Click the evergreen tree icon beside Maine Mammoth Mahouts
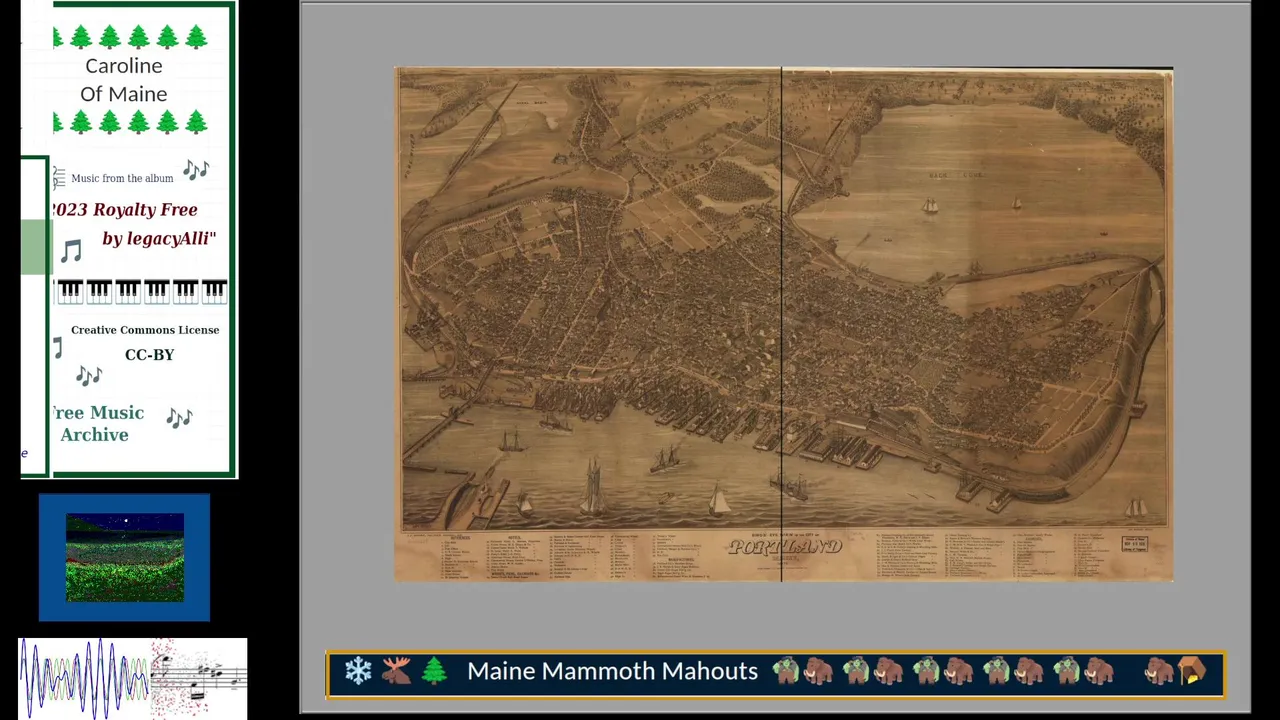Image resolution: width=1280 pixels, height=720 pixels. tap(434, 671)
